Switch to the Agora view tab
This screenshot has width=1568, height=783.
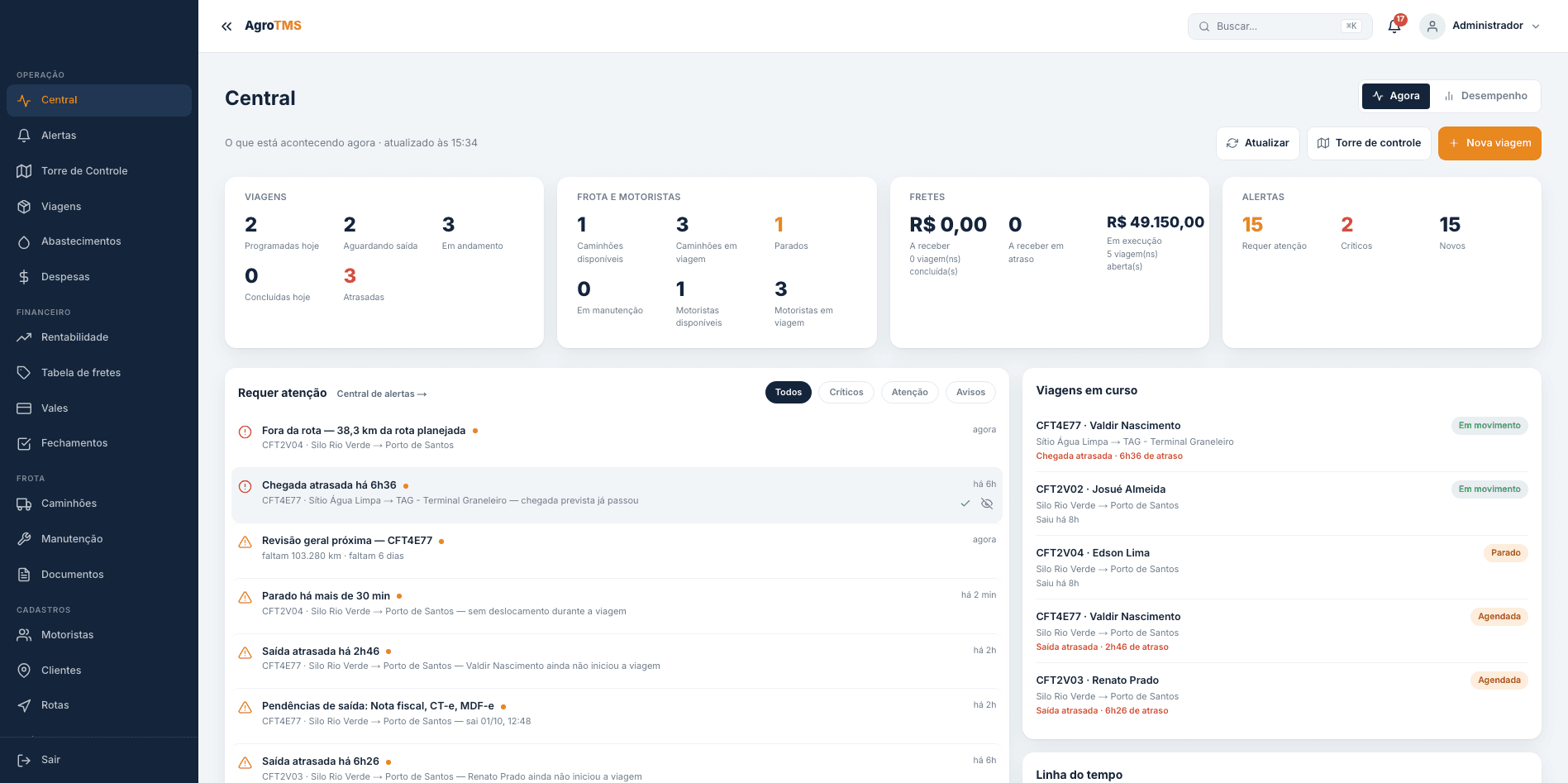coord(1396,96)
